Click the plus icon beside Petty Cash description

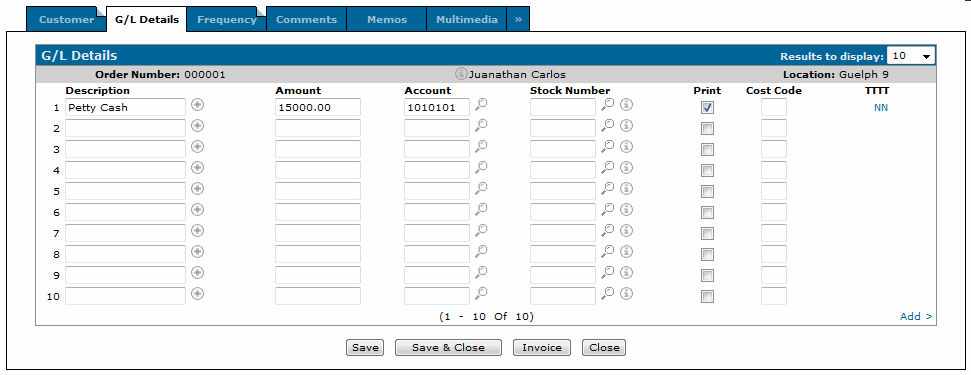point(198,105)
